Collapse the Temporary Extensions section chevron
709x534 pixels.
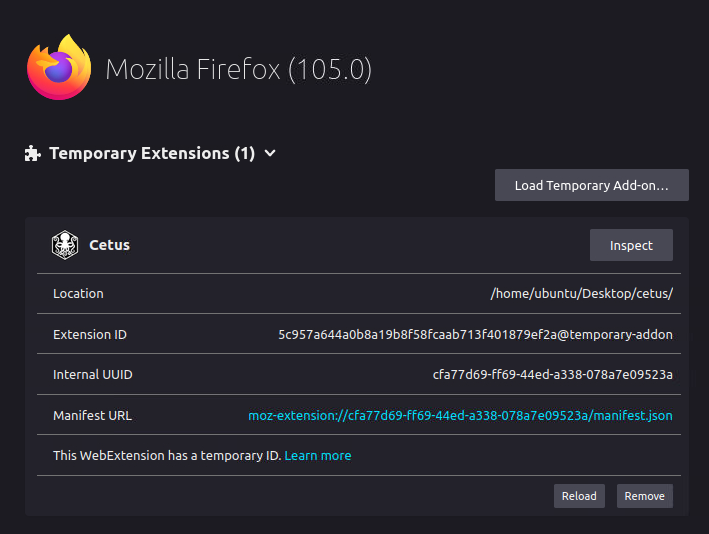pos(270,154)
